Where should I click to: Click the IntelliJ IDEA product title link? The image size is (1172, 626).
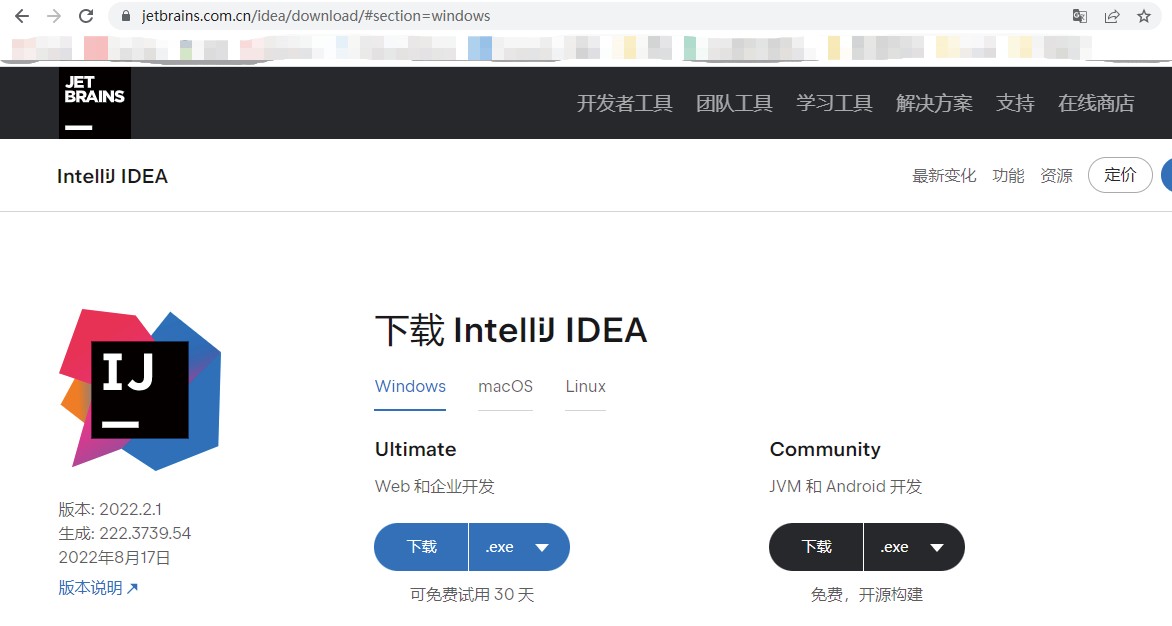click(112, 176)
